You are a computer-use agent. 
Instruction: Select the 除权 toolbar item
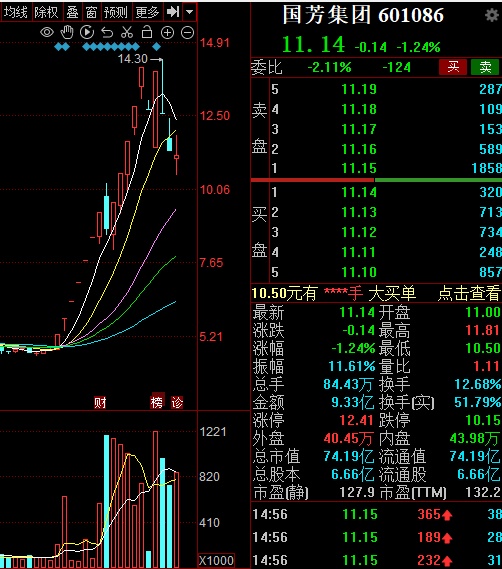(x=46, y=12)
